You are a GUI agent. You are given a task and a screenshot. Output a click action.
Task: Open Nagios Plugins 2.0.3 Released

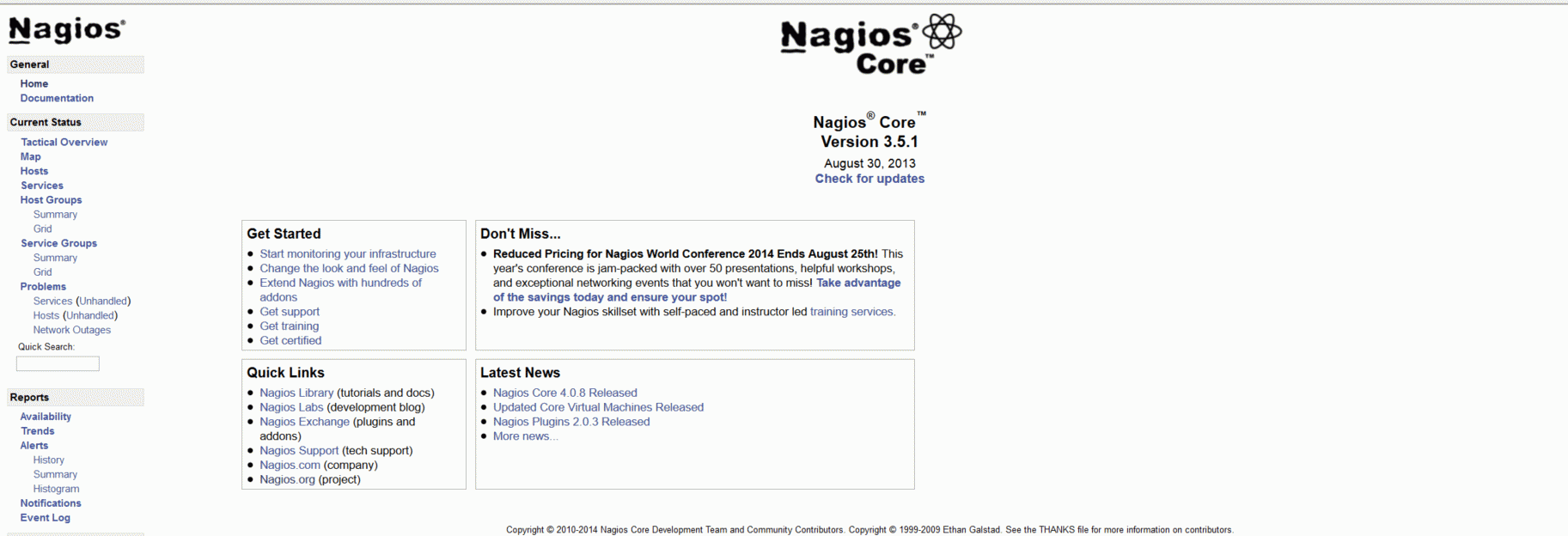(571, 422)
